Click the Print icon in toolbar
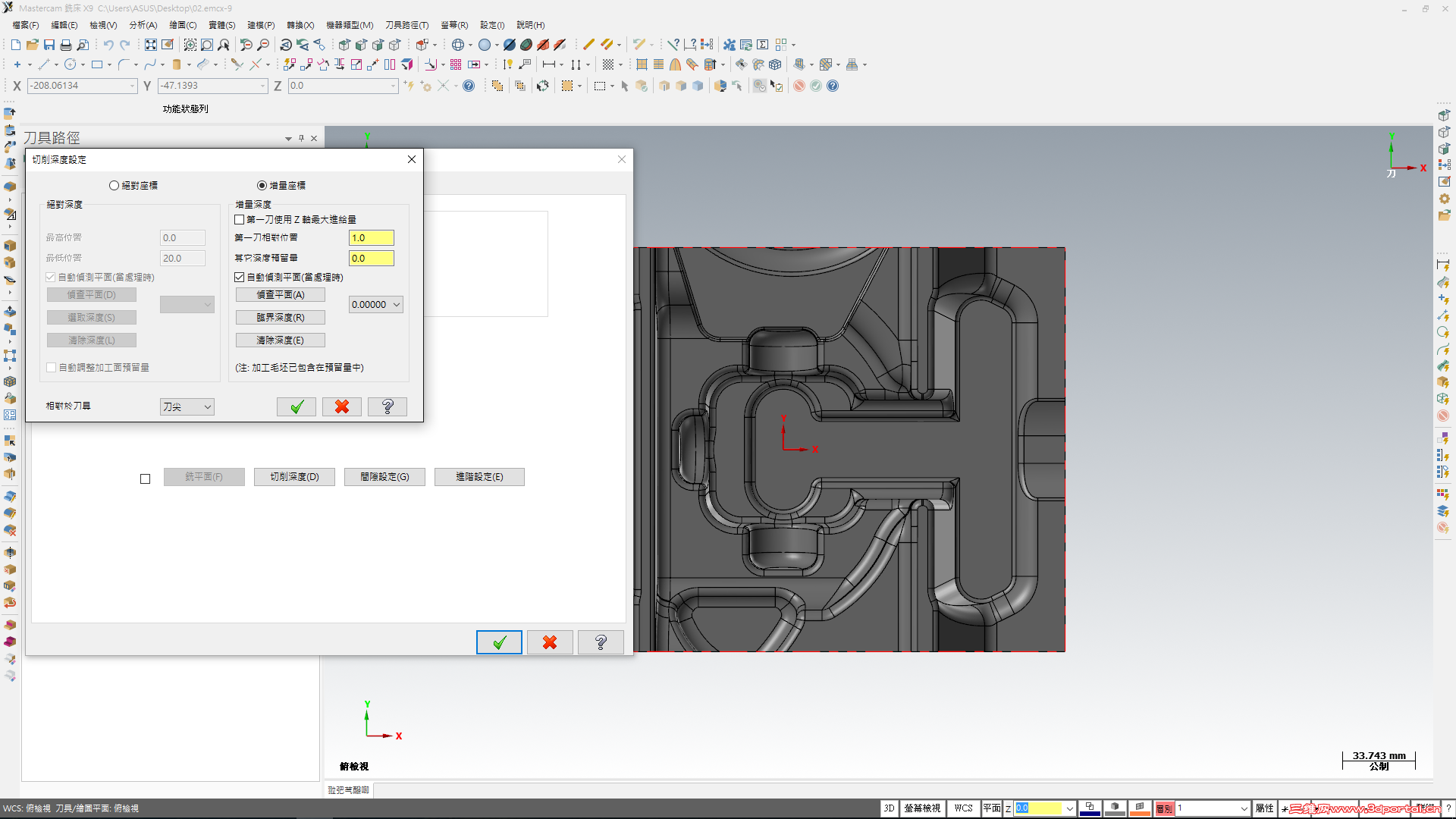The width and height of the screenshot is (1456, 819). 66,45
